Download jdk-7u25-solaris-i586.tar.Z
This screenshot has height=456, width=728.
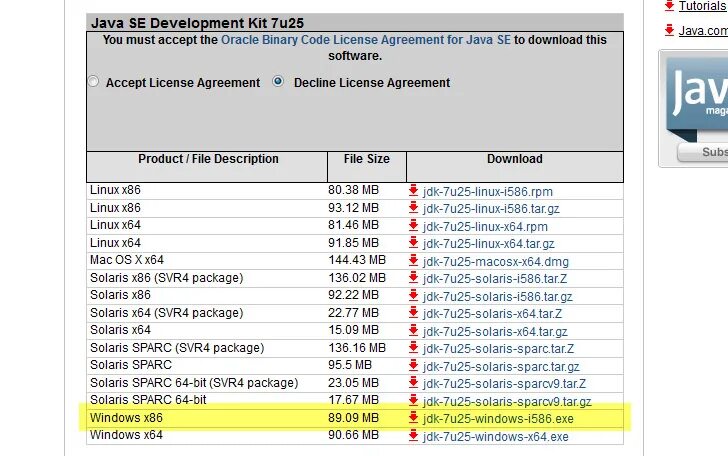pyautogui.click(x=494, y=279)
